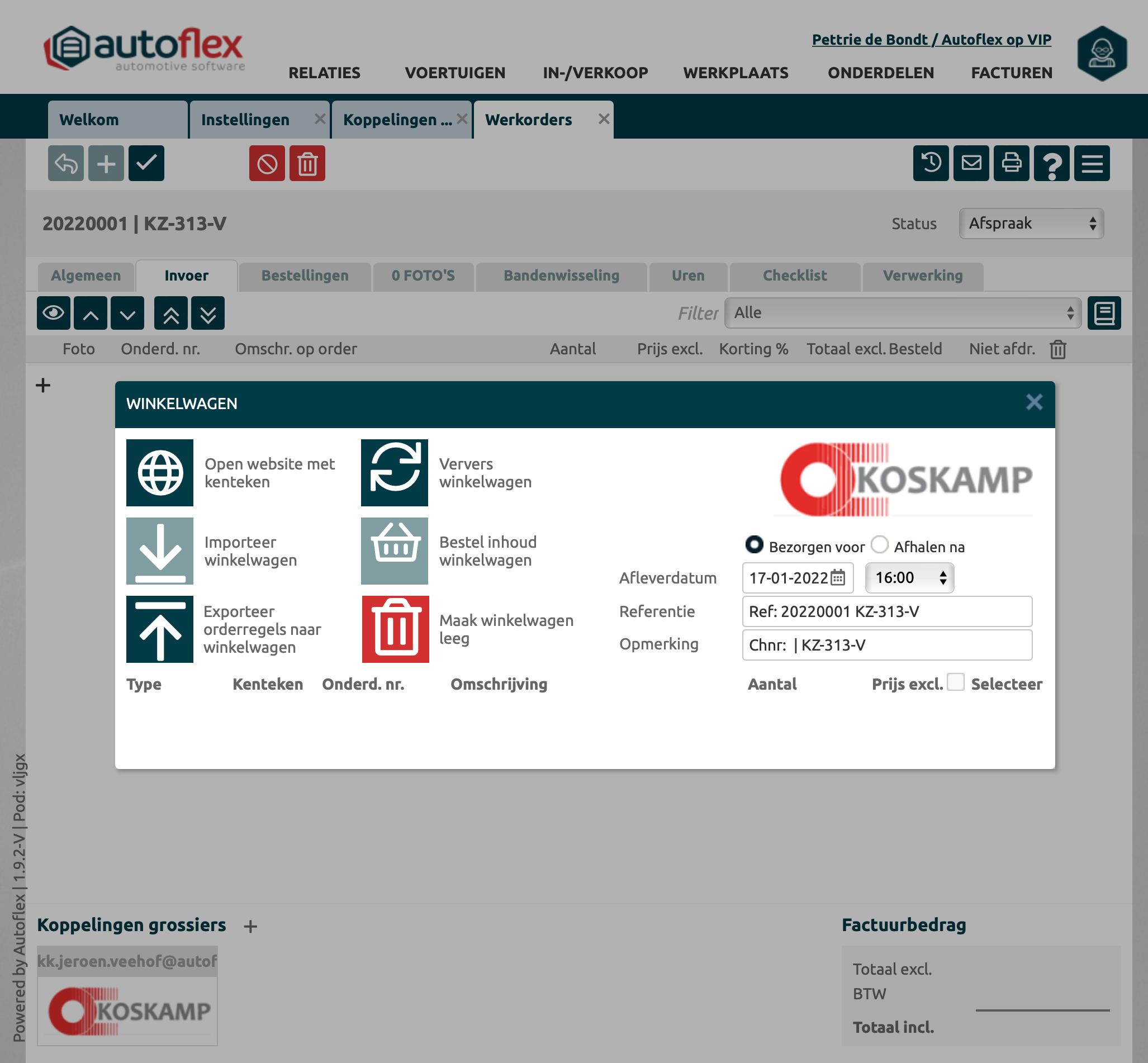Close the Winkelwagen dialog
The image size is (1148, 1063).
[x=1033, y=402]
